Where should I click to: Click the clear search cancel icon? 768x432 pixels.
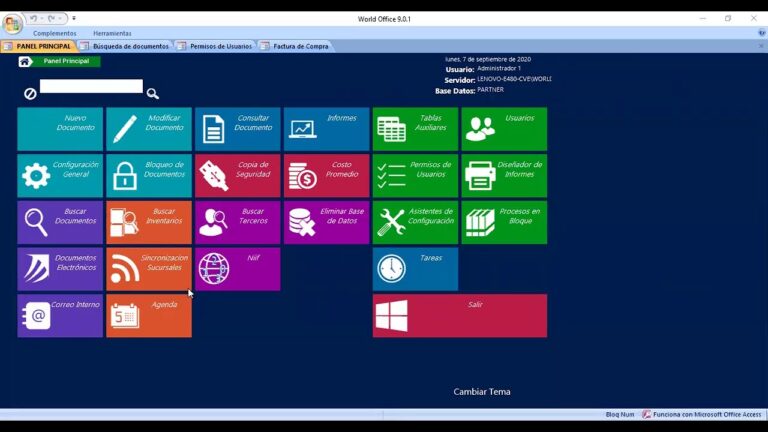(x=30, y=94)
